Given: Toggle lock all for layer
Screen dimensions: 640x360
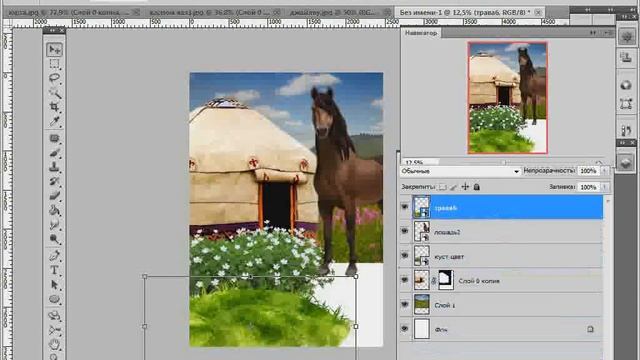Looking at the screenshot, I should [x=476, y=187].
